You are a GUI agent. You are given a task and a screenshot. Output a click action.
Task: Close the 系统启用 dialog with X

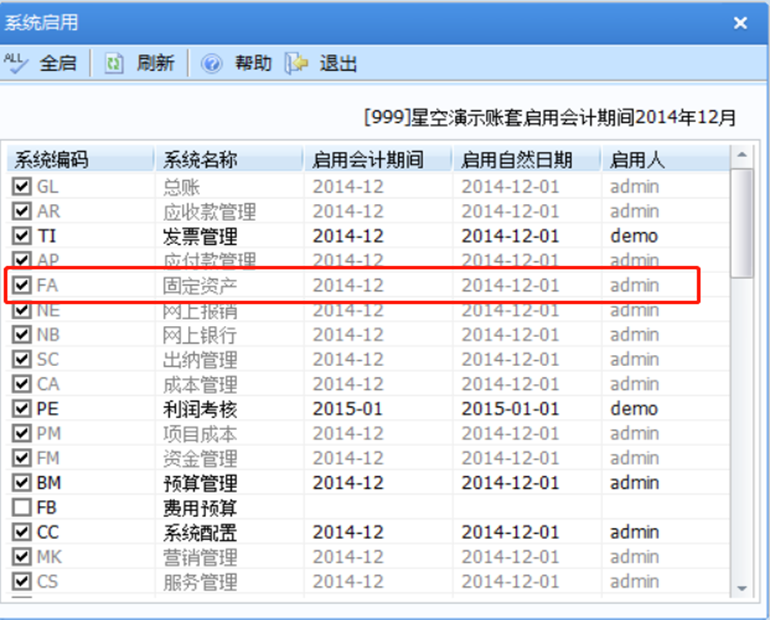point(740,23)
